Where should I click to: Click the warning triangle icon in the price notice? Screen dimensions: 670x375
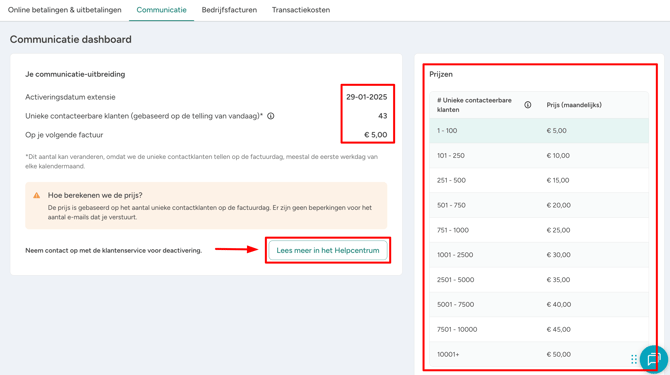coord(37,195)
